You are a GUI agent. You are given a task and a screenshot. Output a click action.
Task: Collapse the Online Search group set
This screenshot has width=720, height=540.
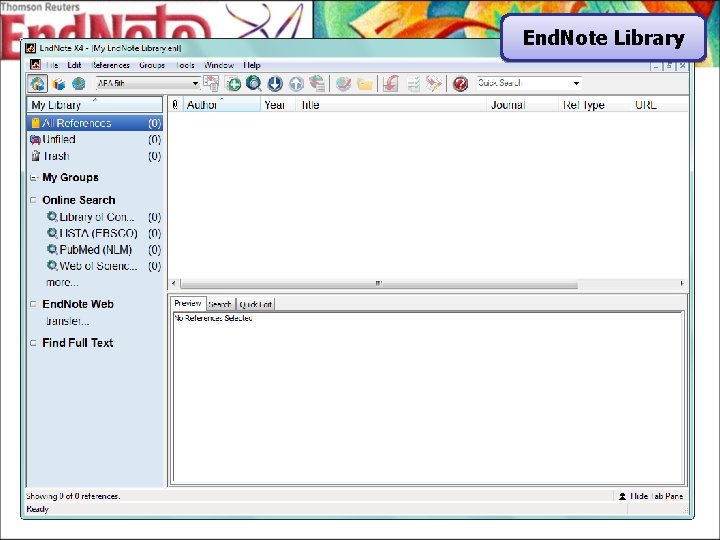tap(33, 200)
